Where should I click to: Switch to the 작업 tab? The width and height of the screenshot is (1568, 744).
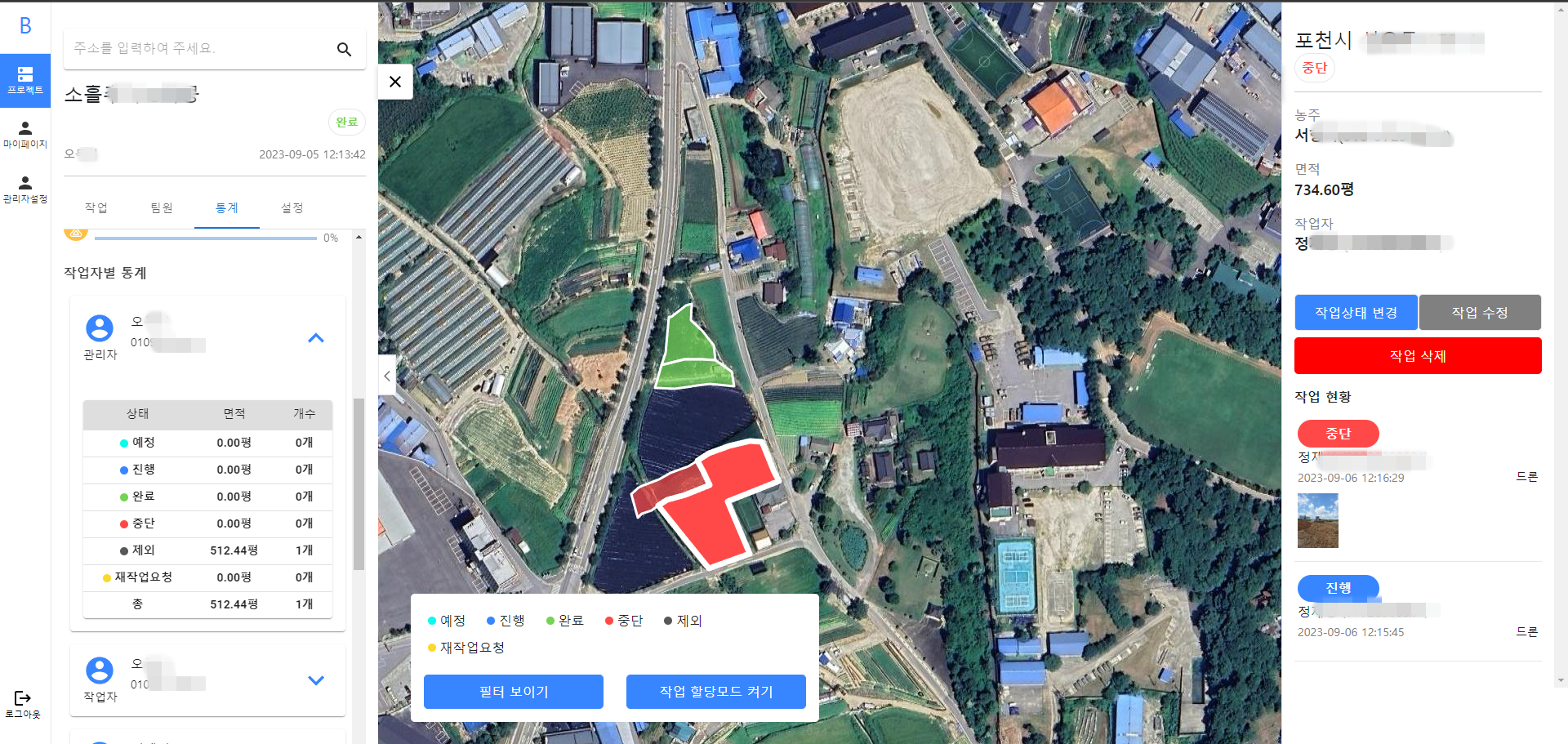pos(96,208)
